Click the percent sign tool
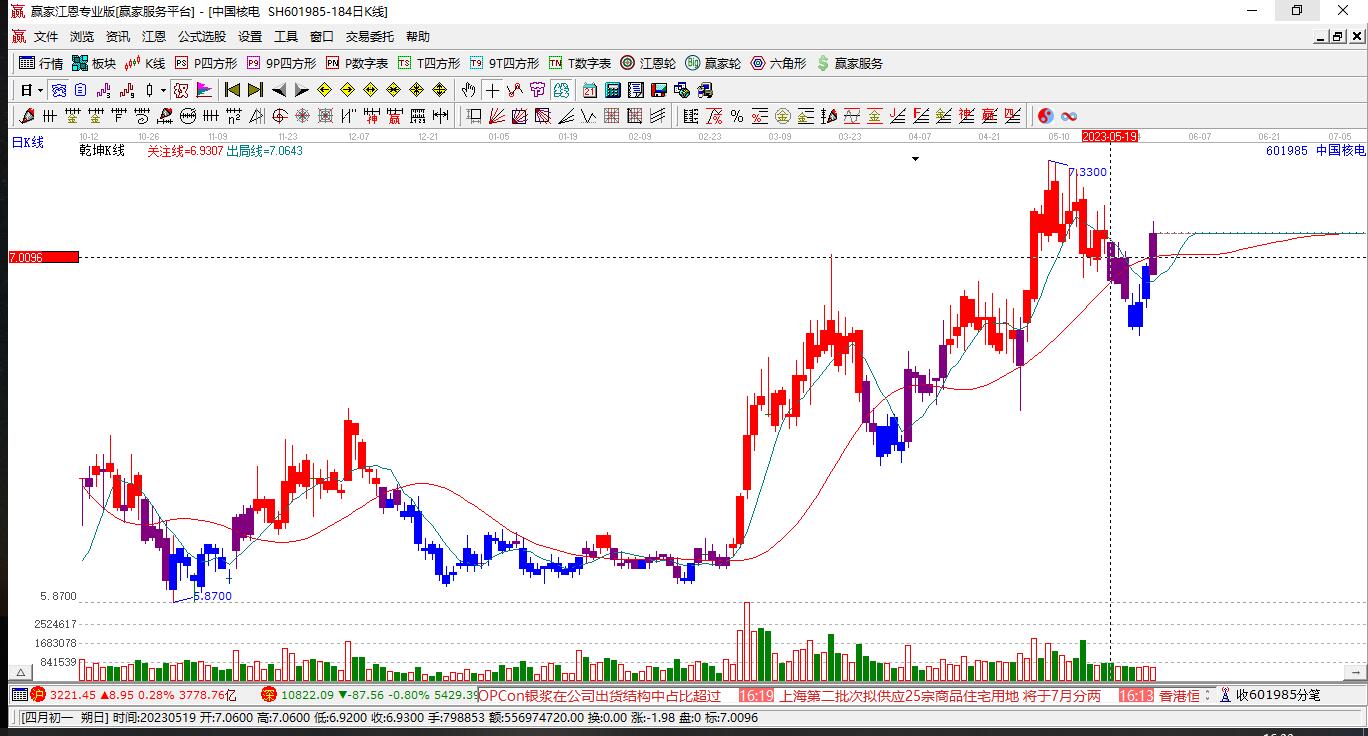The width and height of the screenshot is (1368, 736). (737, 116)
